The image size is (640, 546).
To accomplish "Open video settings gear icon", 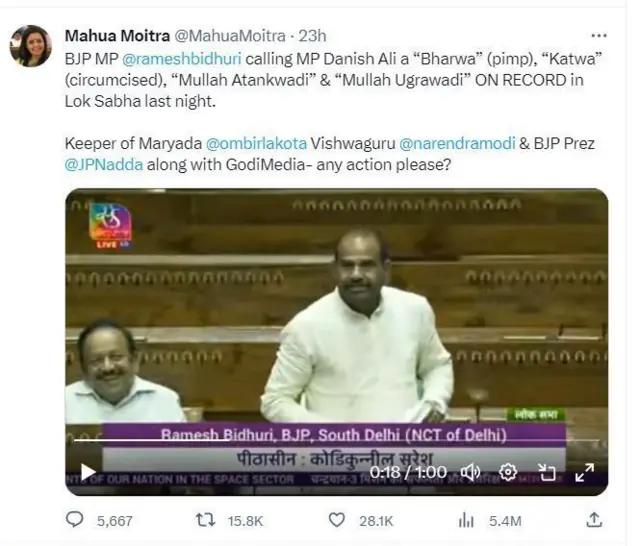I will pos(508,472).
